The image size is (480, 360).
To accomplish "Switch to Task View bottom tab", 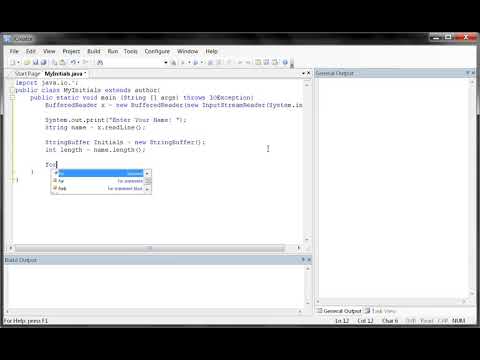I will pyautogui.click(x=380, y=311).
